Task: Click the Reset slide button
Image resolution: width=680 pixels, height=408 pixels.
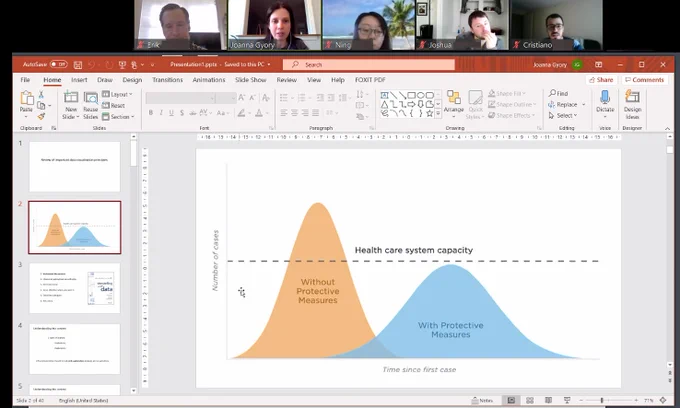Action: coord(114,105)
